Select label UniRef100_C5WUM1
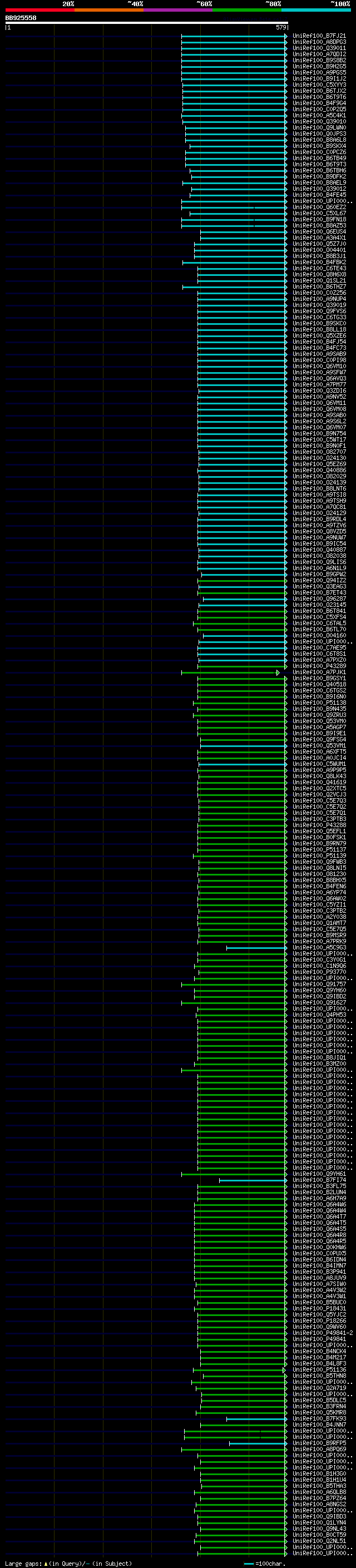The height and width of the screenshot is (1568, 356). click(x=319, y=764)
